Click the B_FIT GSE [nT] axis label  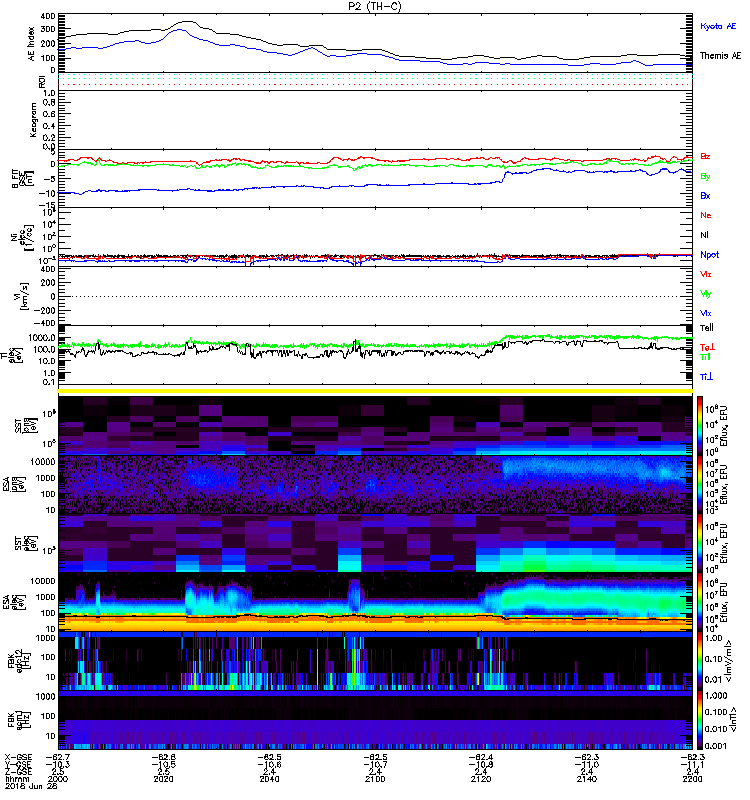(x=22, y=179)
